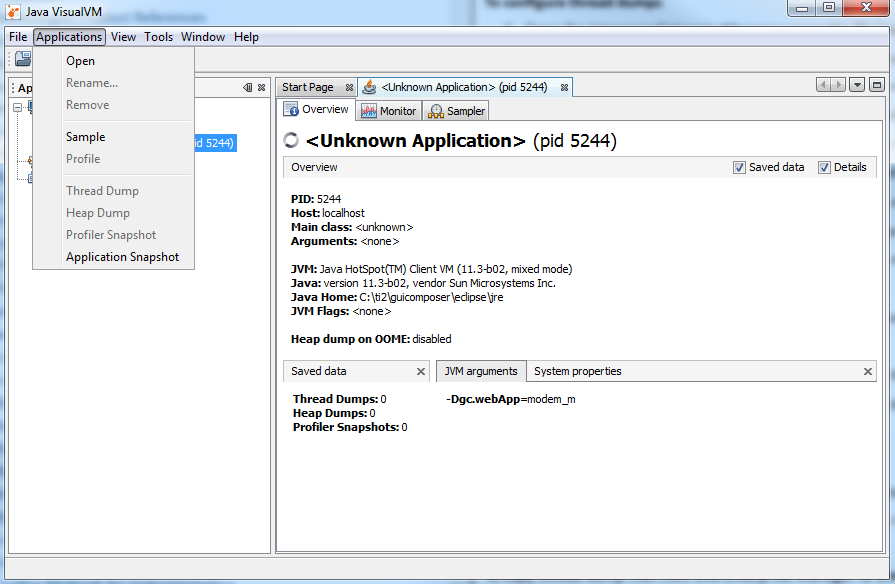Viewport: 895px width, 584px height.
Task: Click the Java VisualVM title bar icon
Action: (x=13, y=11)
